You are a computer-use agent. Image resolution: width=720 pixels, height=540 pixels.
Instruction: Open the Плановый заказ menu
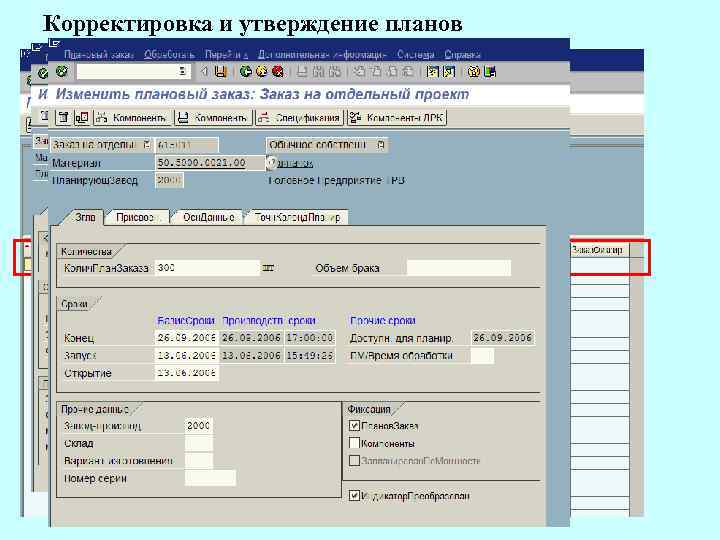click(99, 55)
